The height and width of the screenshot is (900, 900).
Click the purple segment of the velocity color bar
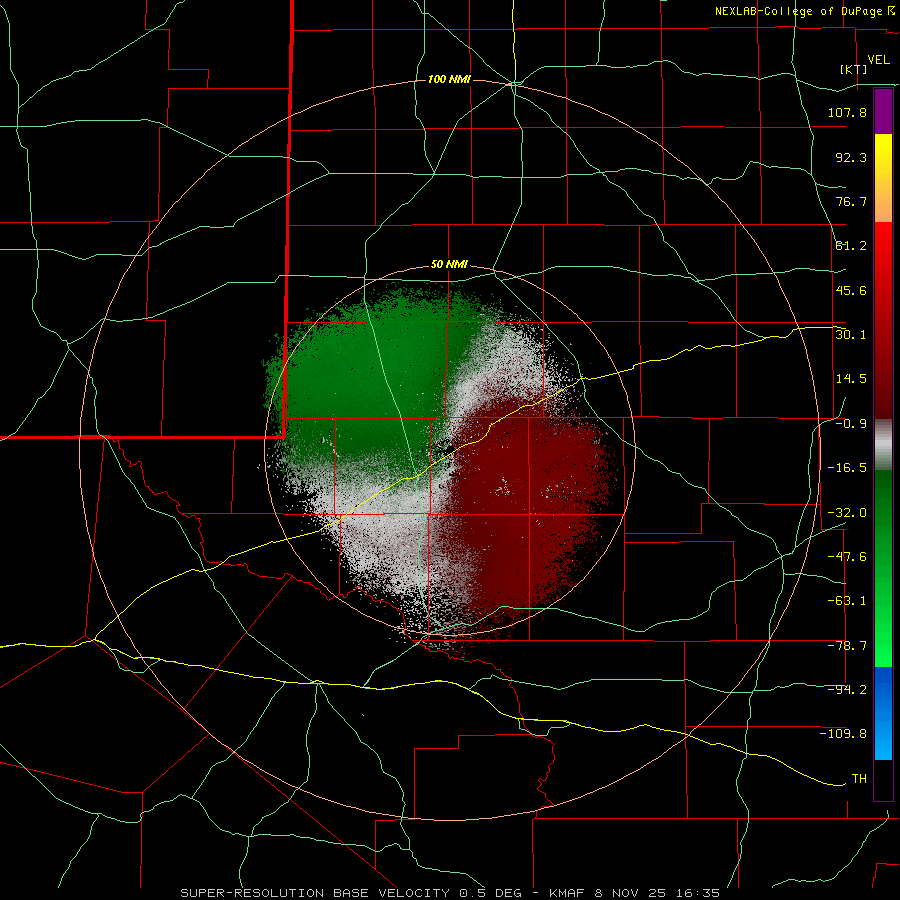[x=883, y=111]
